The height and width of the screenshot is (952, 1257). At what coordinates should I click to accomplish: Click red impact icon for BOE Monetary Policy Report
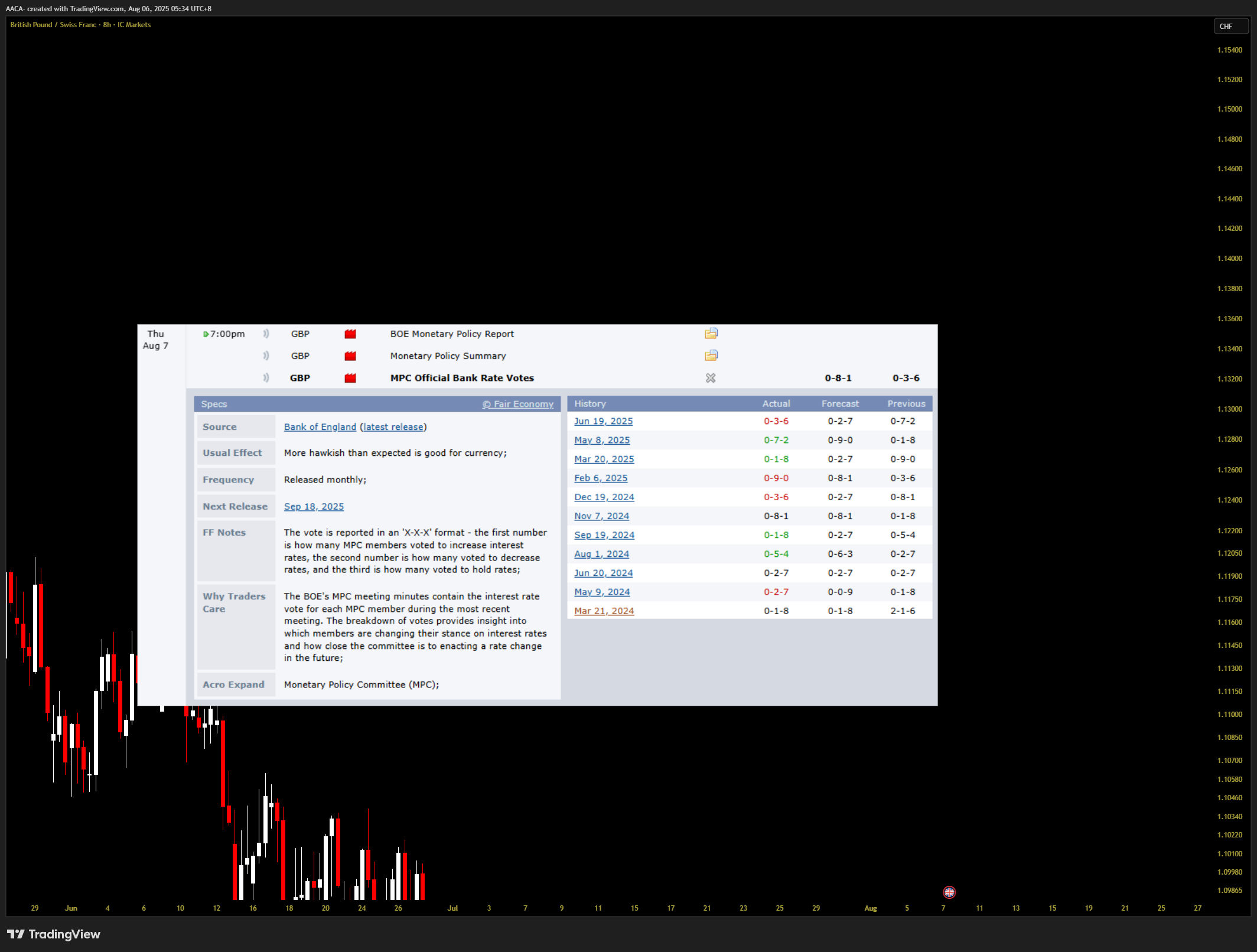pyautogui.click(x=350, y=334)
